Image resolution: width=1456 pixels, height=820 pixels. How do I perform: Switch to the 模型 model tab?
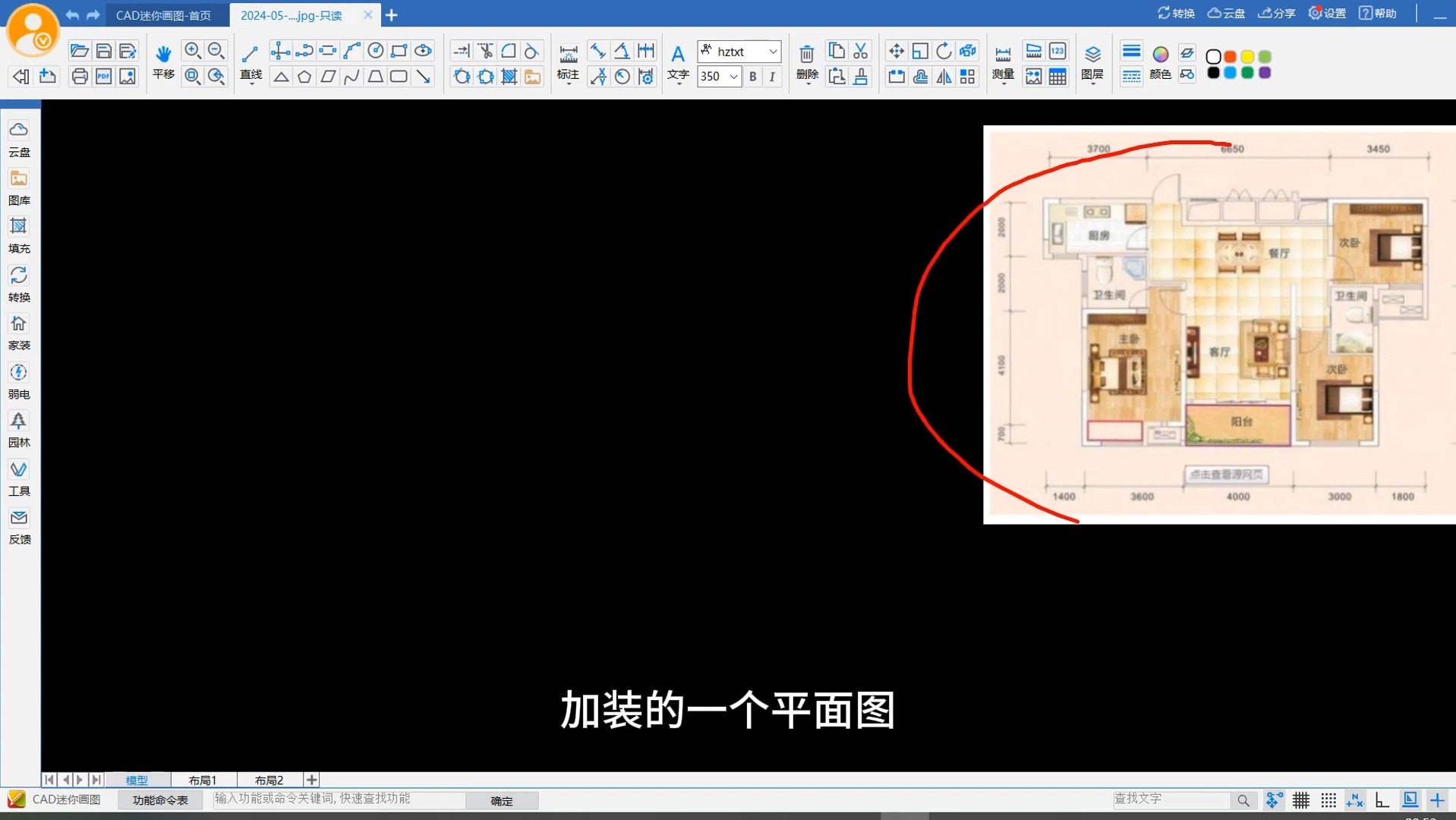(x=137, y=780)
